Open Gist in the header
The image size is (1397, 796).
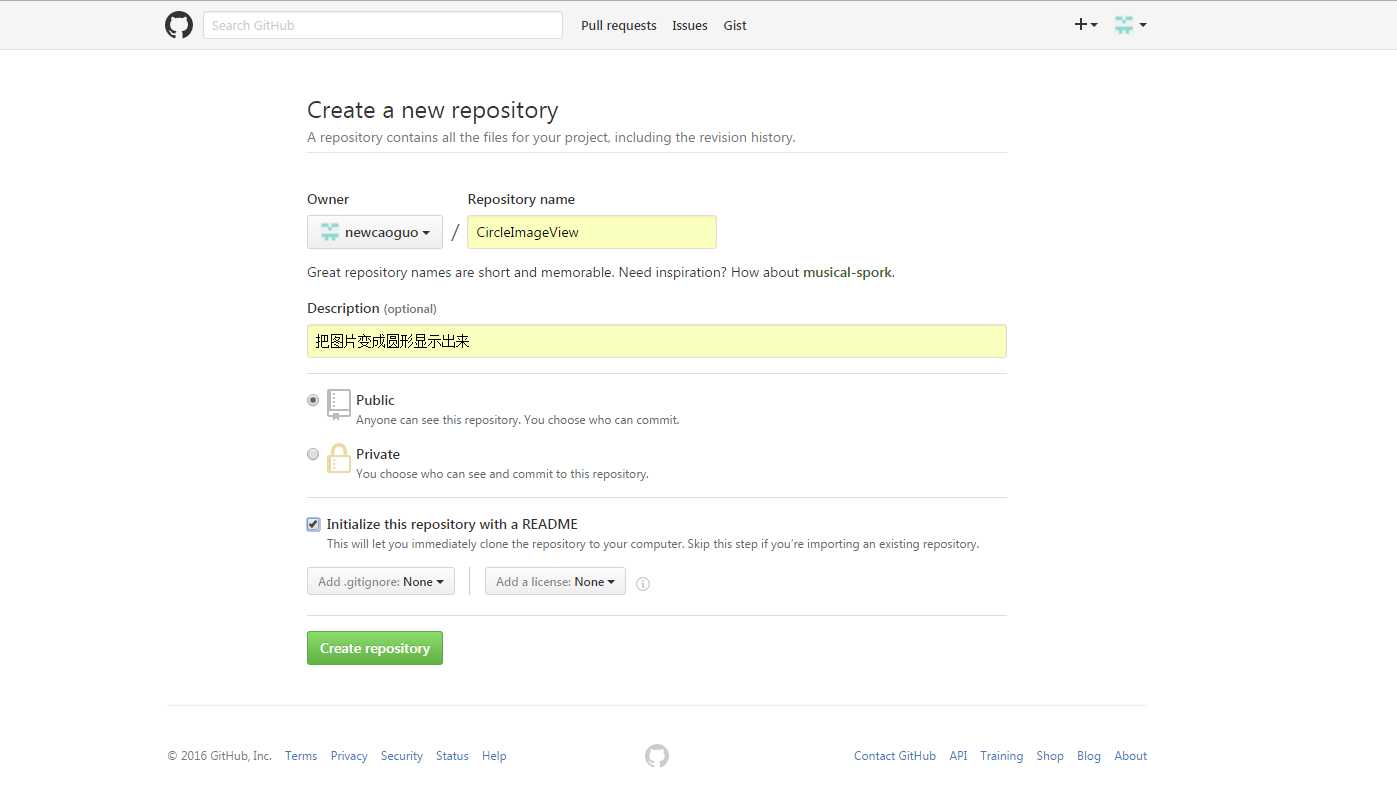click(735, 26)
